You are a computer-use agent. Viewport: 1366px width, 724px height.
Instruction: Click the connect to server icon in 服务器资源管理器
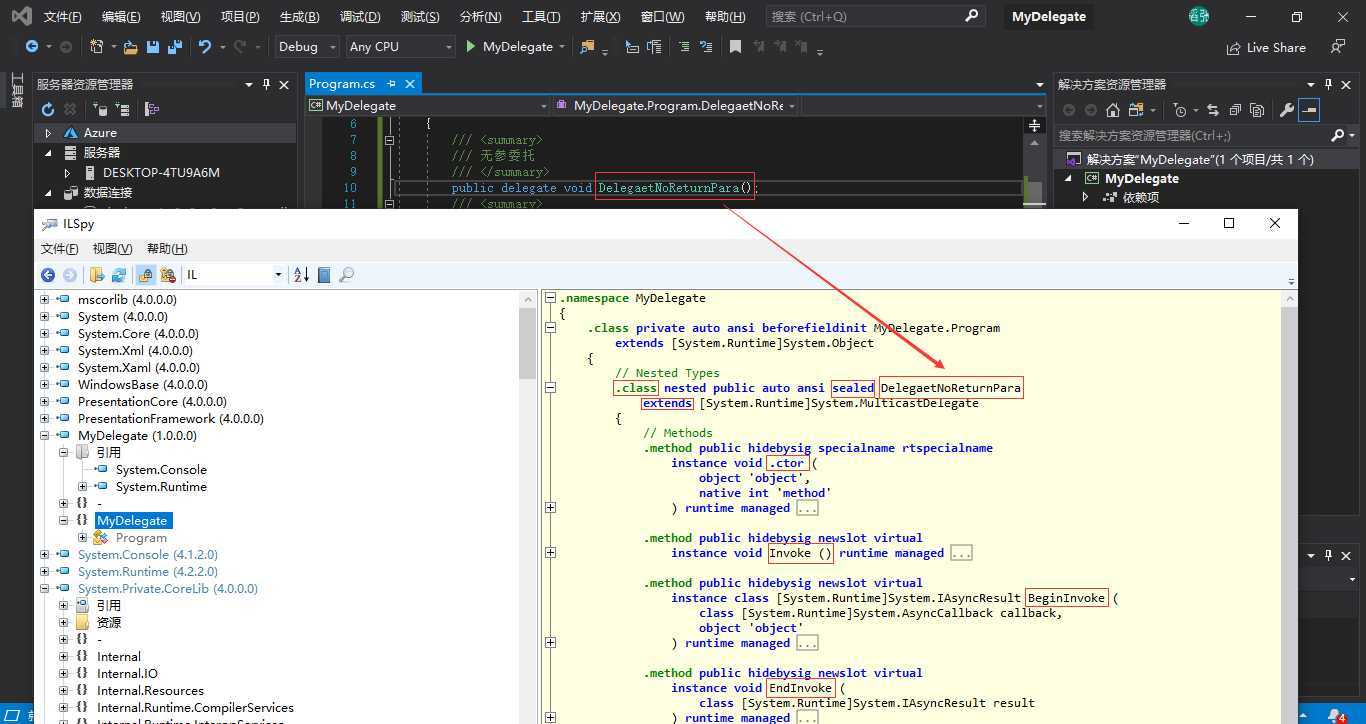click(x=123, y=110)
